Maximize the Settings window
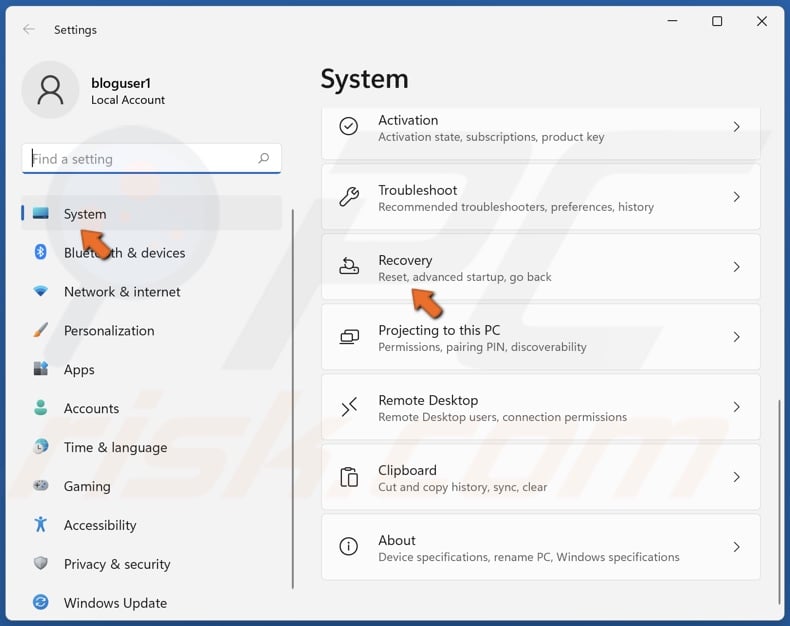 click(717, 21)
